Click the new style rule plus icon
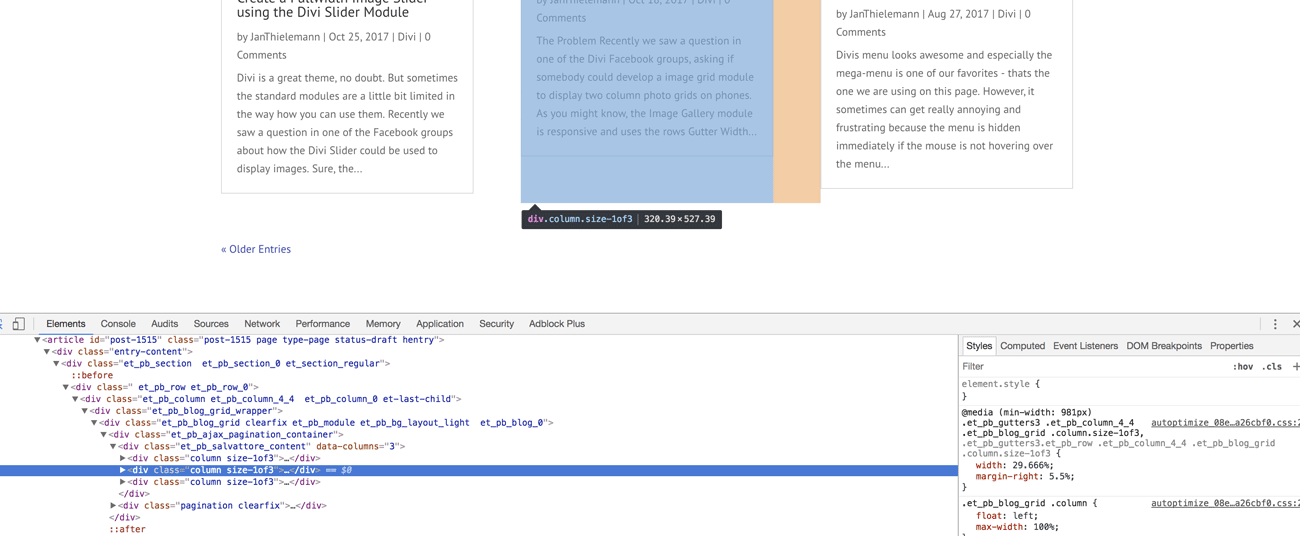The width and height of the screenshot is (1300, 536). (x=1296, y=367)
